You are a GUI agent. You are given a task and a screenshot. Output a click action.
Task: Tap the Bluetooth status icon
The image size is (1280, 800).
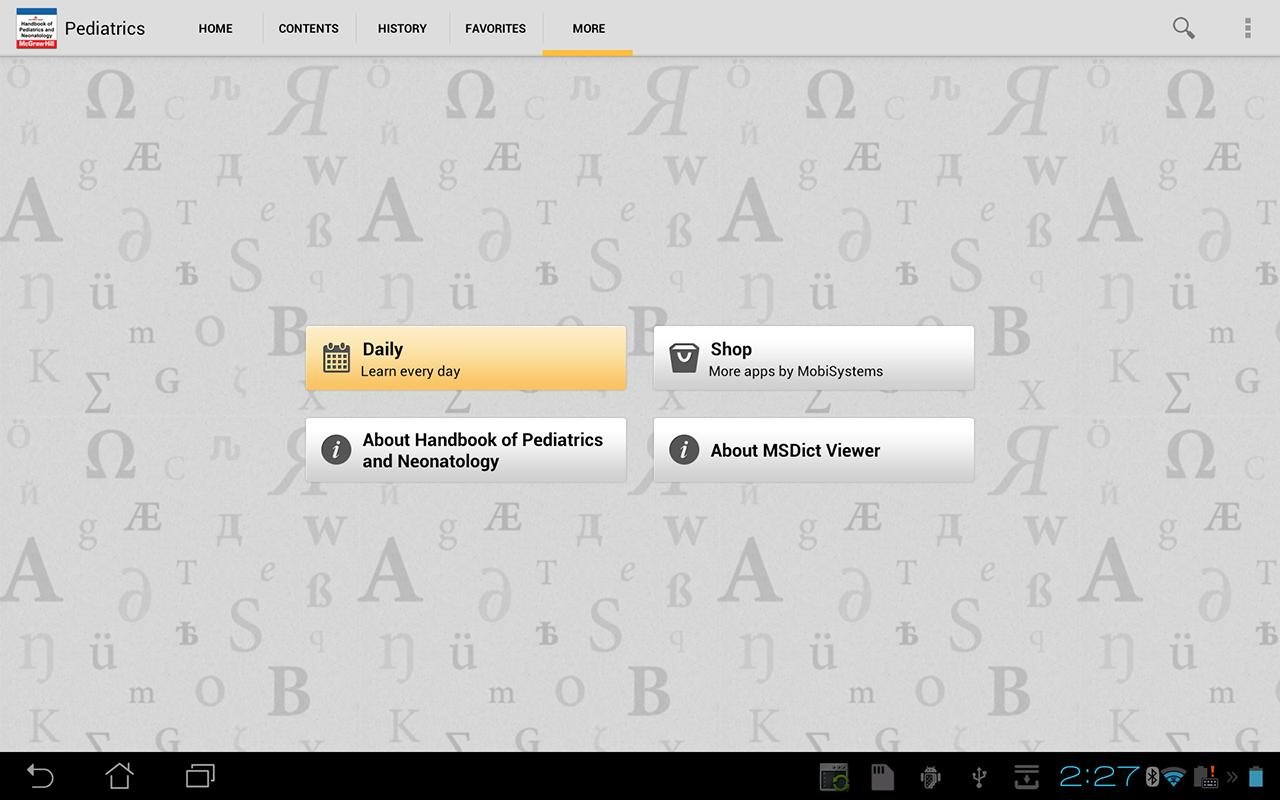coord(1152,777)
